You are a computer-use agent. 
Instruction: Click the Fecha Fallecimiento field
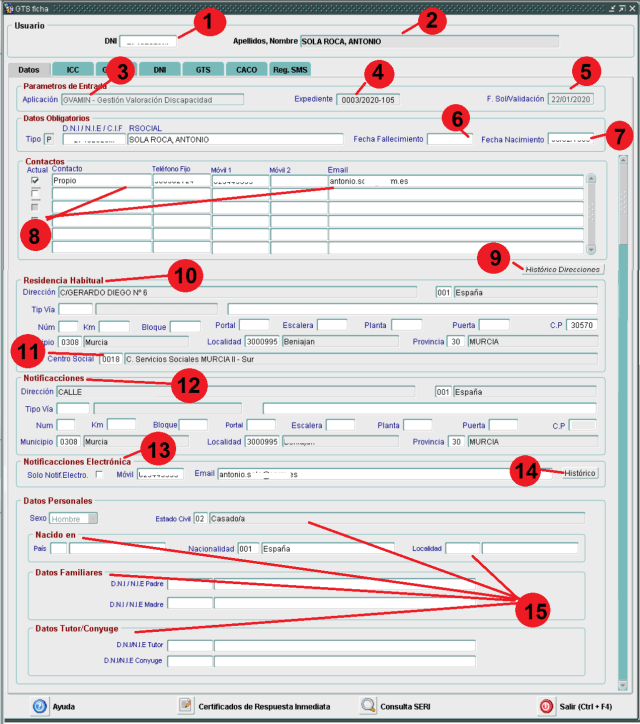[448, 139]
